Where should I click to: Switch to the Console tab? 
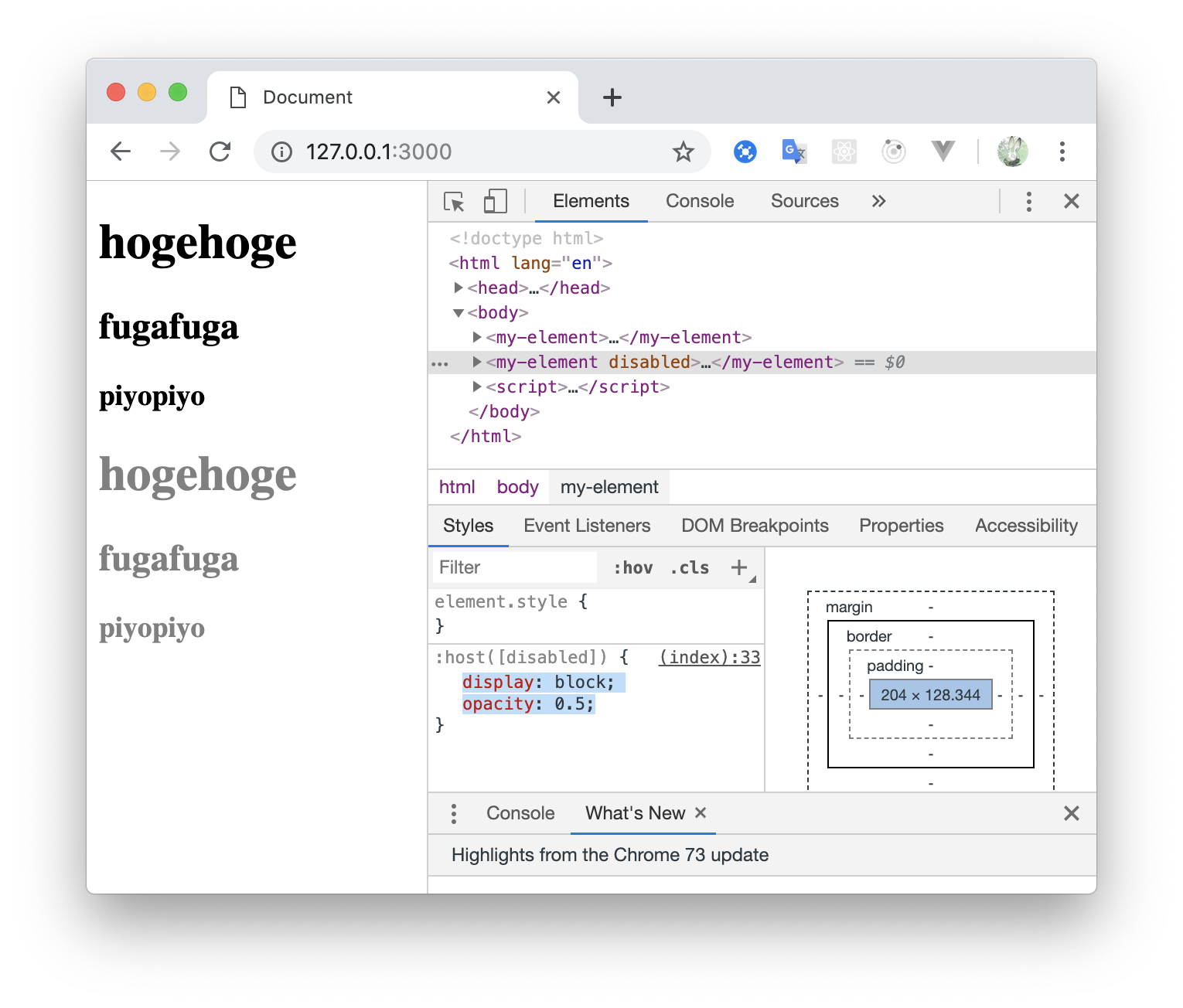699,201
